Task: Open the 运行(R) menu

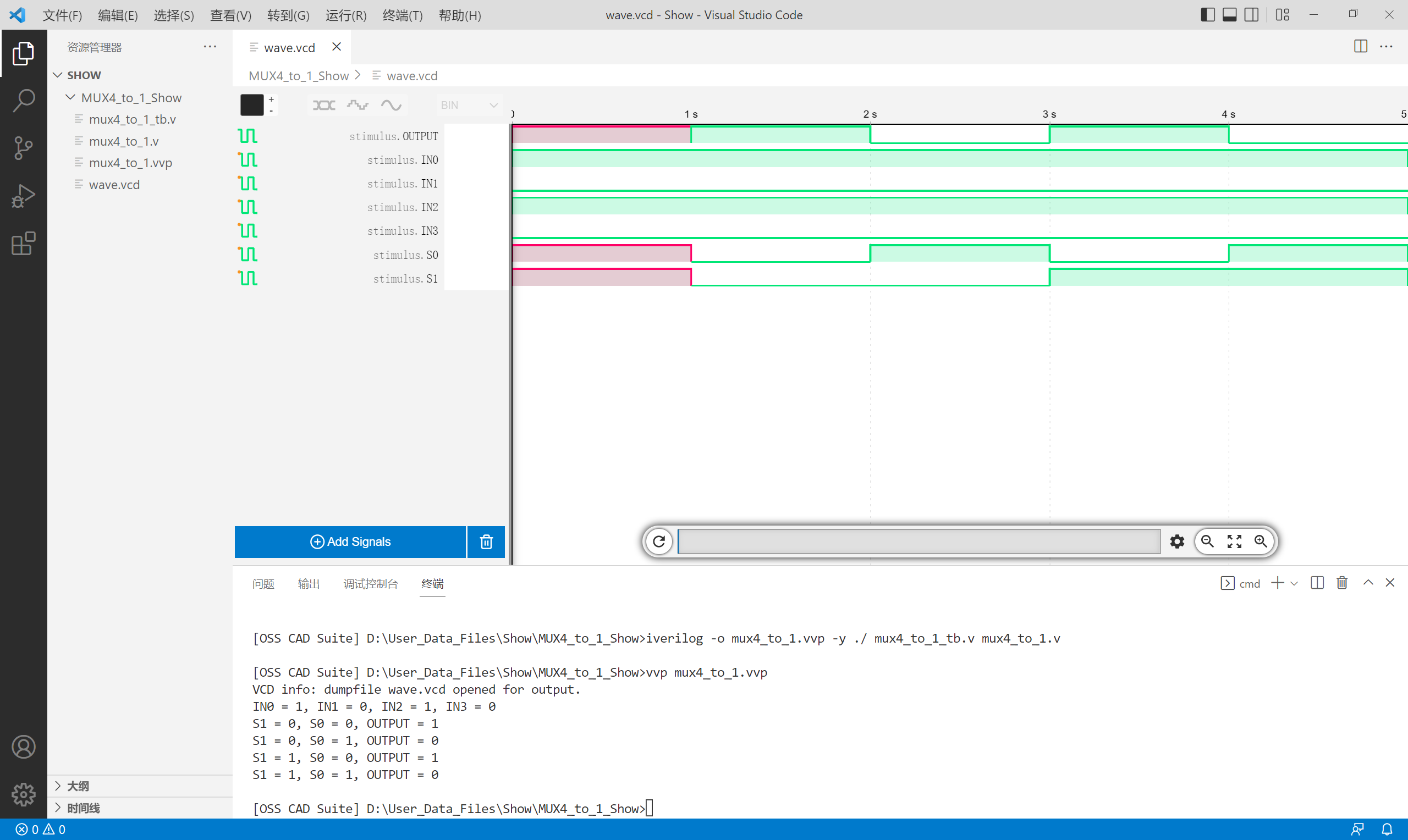Action: (x=346, y=15)
